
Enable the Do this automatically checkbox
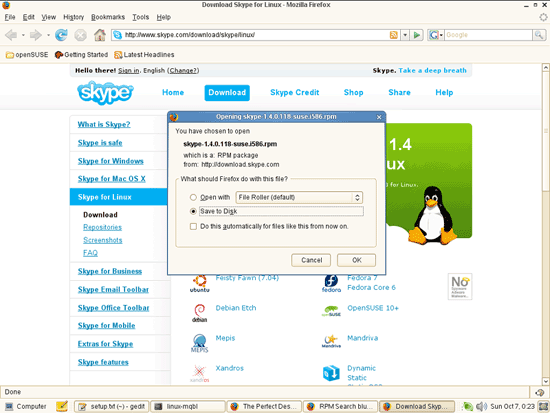(x=193, y=226)
